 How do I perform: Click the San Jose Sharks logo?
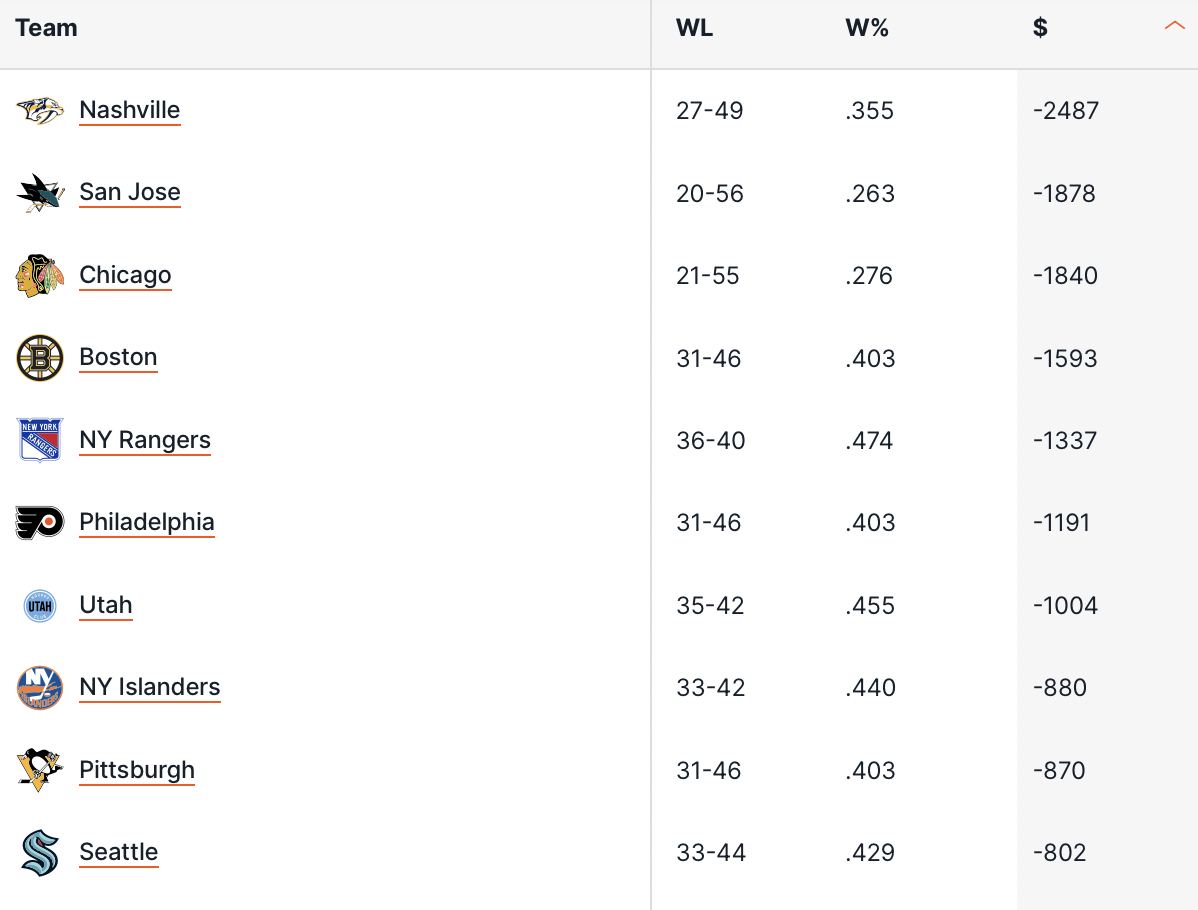(40, 193)
